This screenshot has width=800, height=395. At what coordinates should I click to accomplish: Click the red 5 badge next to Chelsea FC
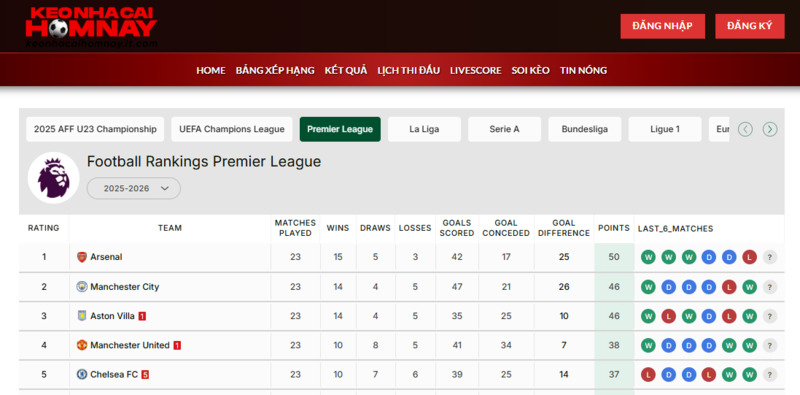click(x=145, y=375)
